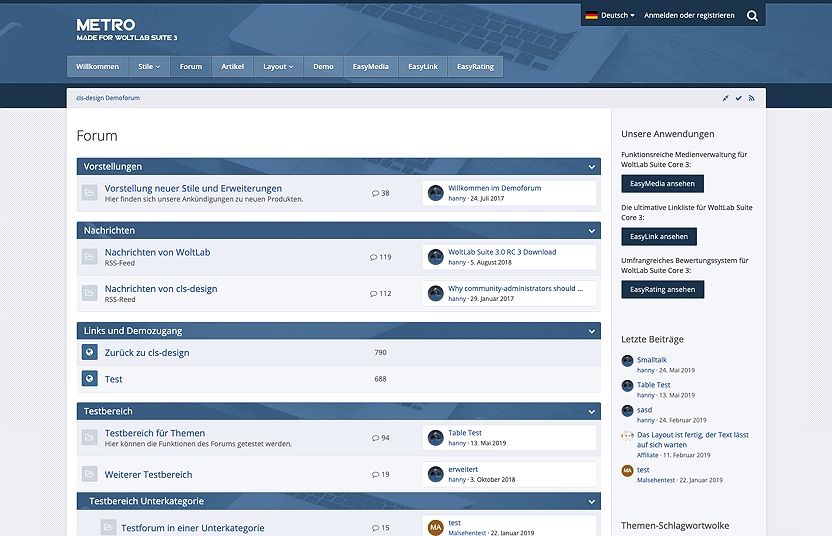Click the pin icon in breadcrumb bar
The height and width of the screenshot is (536, 832).
725,98
